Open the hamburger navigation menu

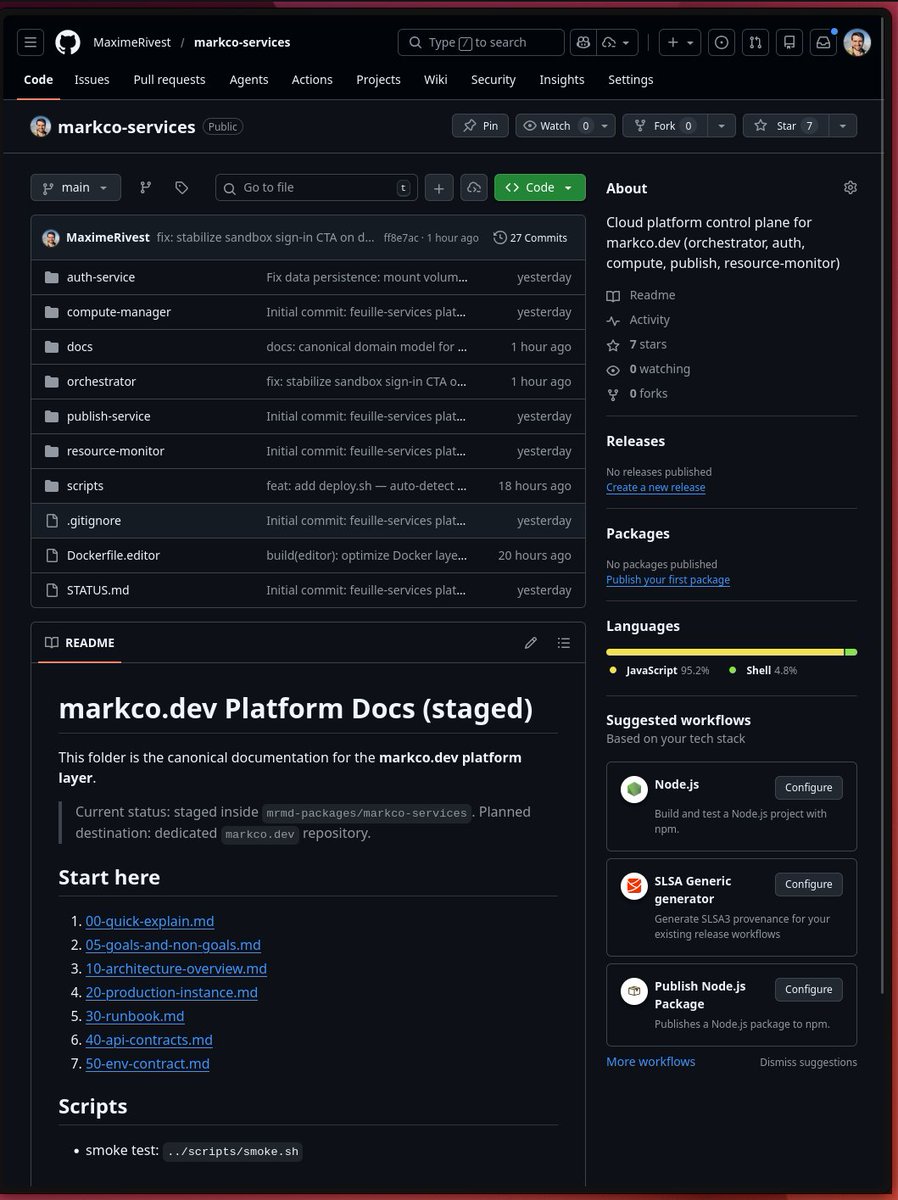coord(31,42)
